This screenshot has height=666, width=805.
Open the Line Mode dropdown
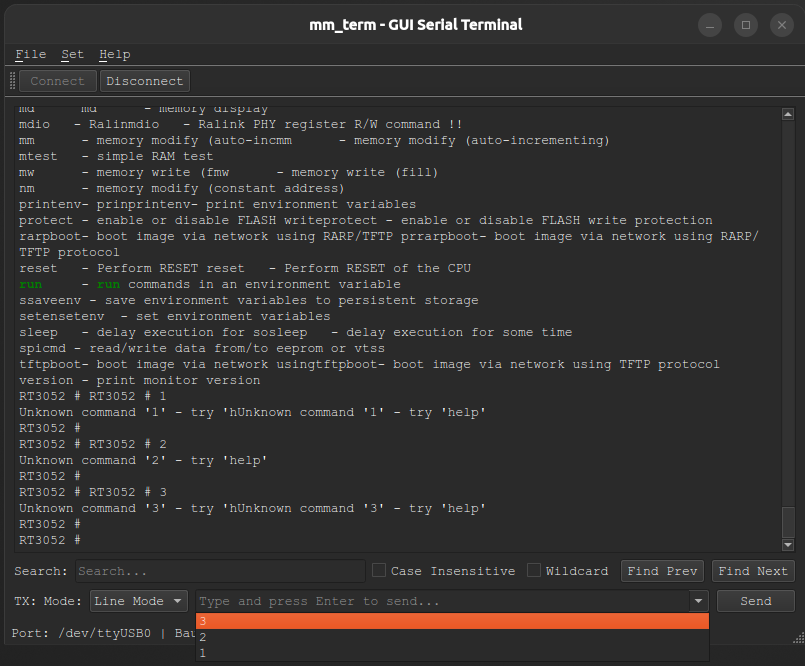tap(139, 601)
